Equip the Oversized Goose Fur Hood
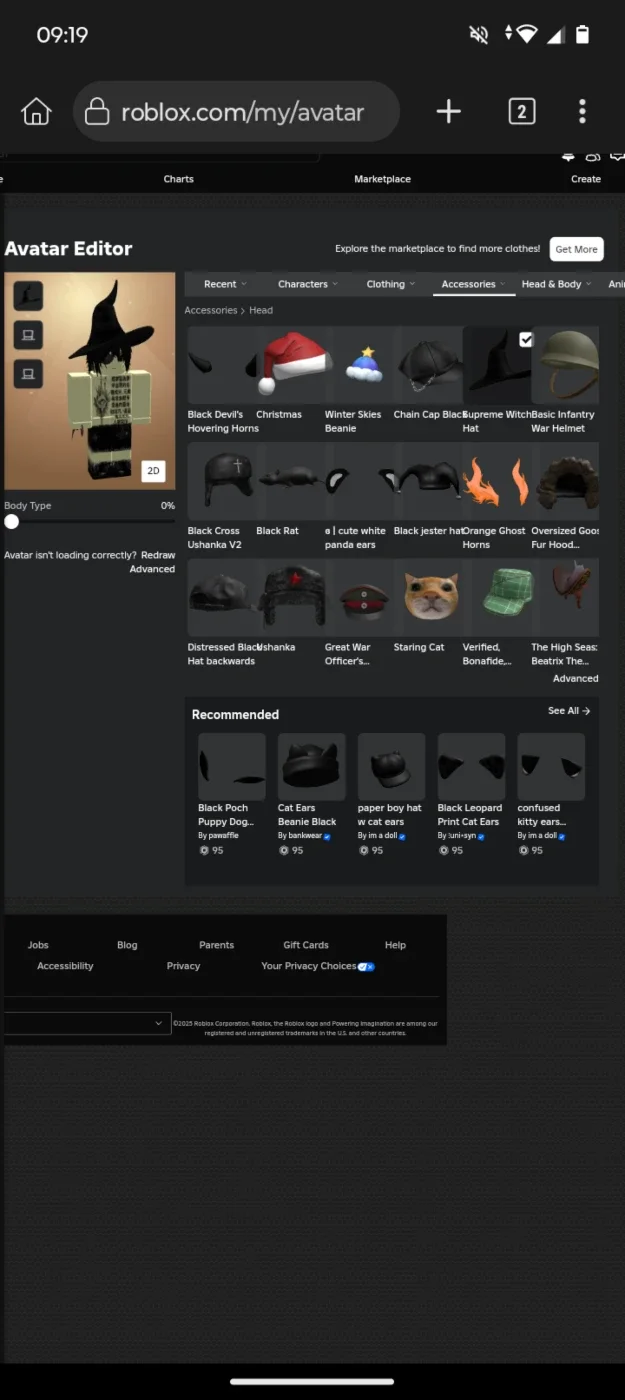 pos(565,481)
